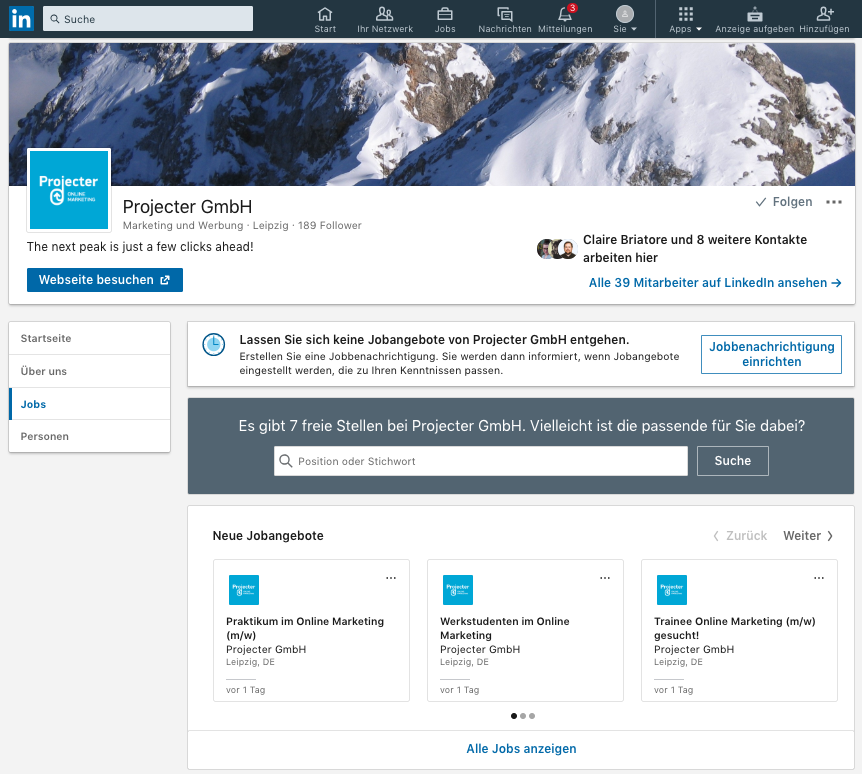The image size is (862, 774).
Task: Open the Werkstudenten im Online Marketing job
Action: coord(504,628)
